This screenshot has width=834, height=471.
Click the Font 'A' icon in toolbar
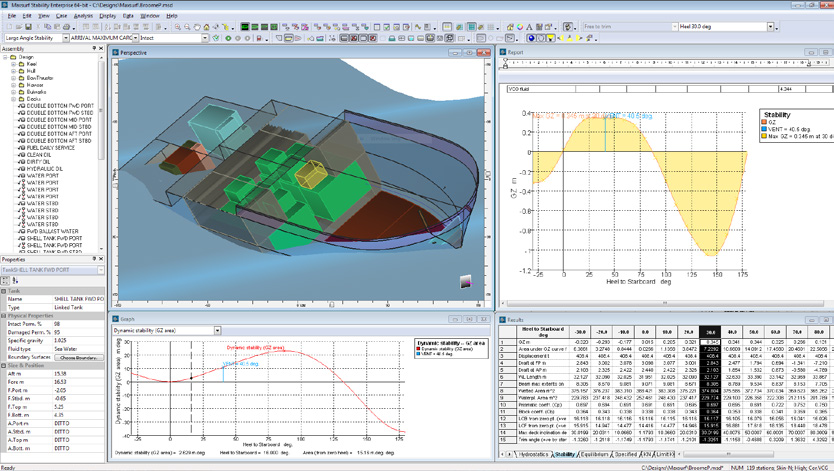point(529,27)
